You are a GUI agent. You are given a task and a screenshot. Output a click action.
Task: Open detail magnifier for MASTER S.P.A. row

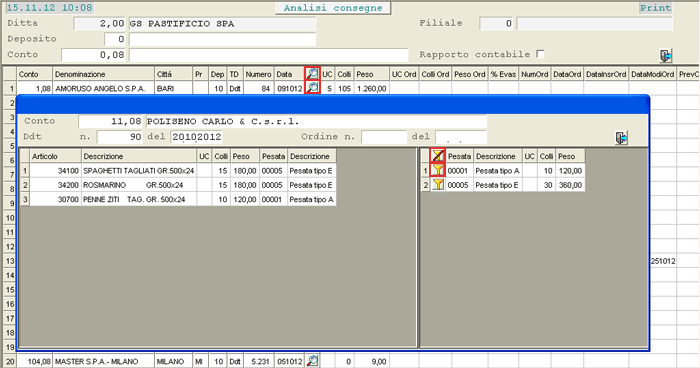coord(312,361)
